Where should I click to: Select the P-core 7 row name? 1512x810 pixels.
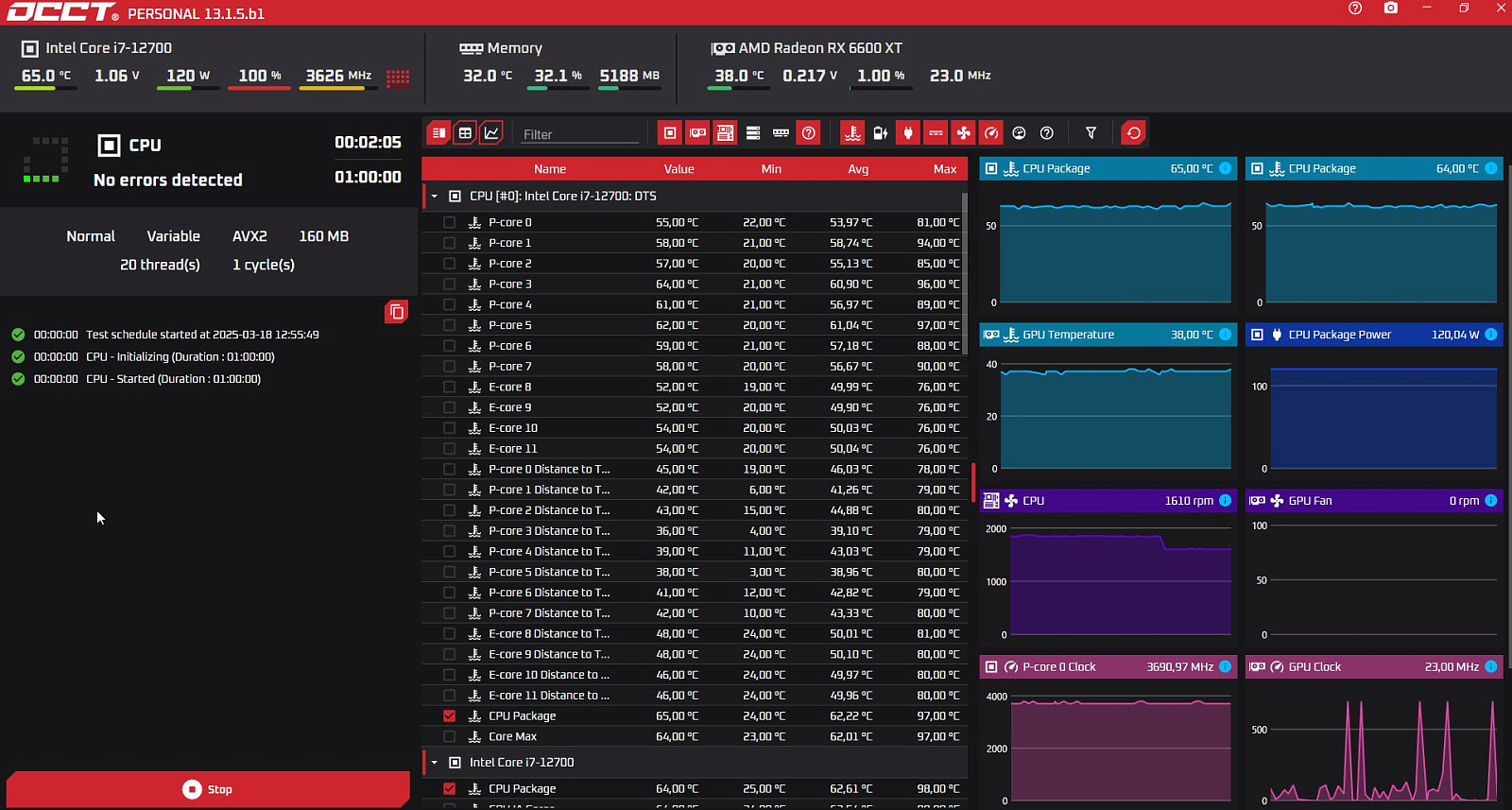tap(510, 367)
